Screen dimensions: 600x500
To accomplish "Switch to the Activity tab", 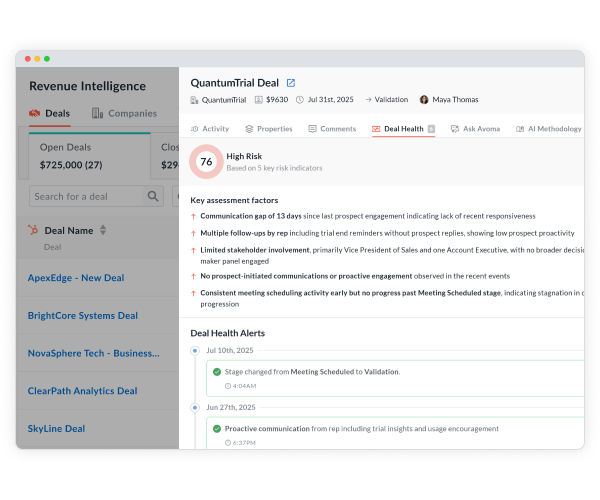I will pos(210,129).
